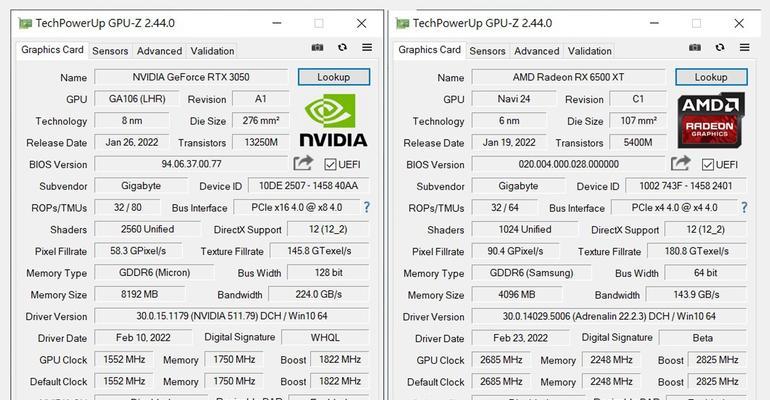Minimize the right GPU-Z window
This screenshot has width=770, height=400.
coord(654,23)
